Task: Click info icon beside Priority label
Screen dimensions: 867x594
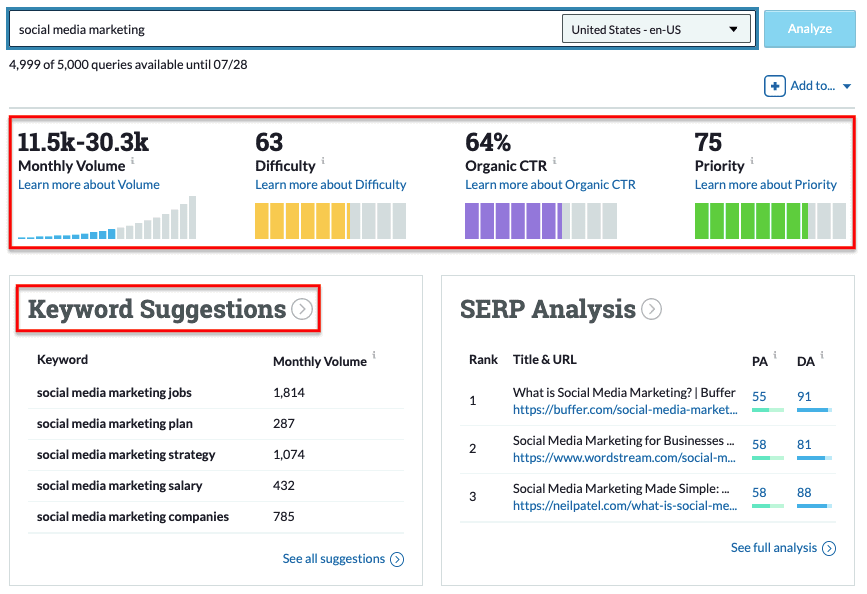Action: pos(752,161)
